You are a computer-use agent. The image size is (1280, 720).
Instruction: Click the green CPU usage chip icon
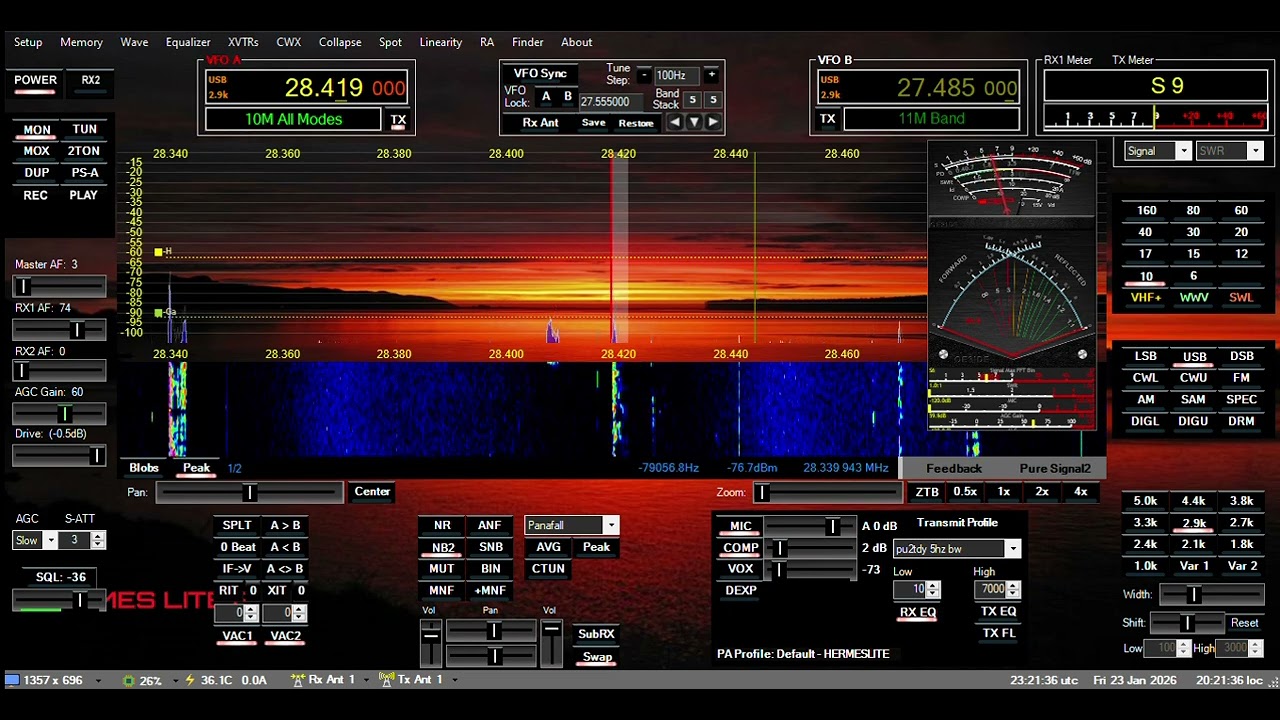pos(128,680)
